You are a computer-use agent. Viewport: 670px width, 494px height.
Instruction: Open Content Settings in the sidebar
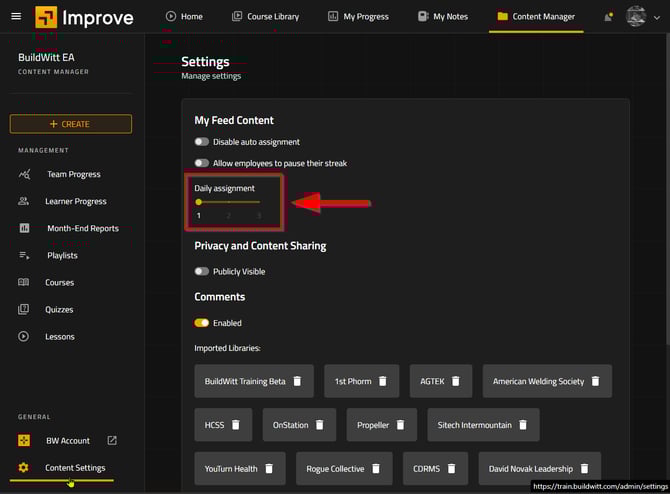coord(75,467)
